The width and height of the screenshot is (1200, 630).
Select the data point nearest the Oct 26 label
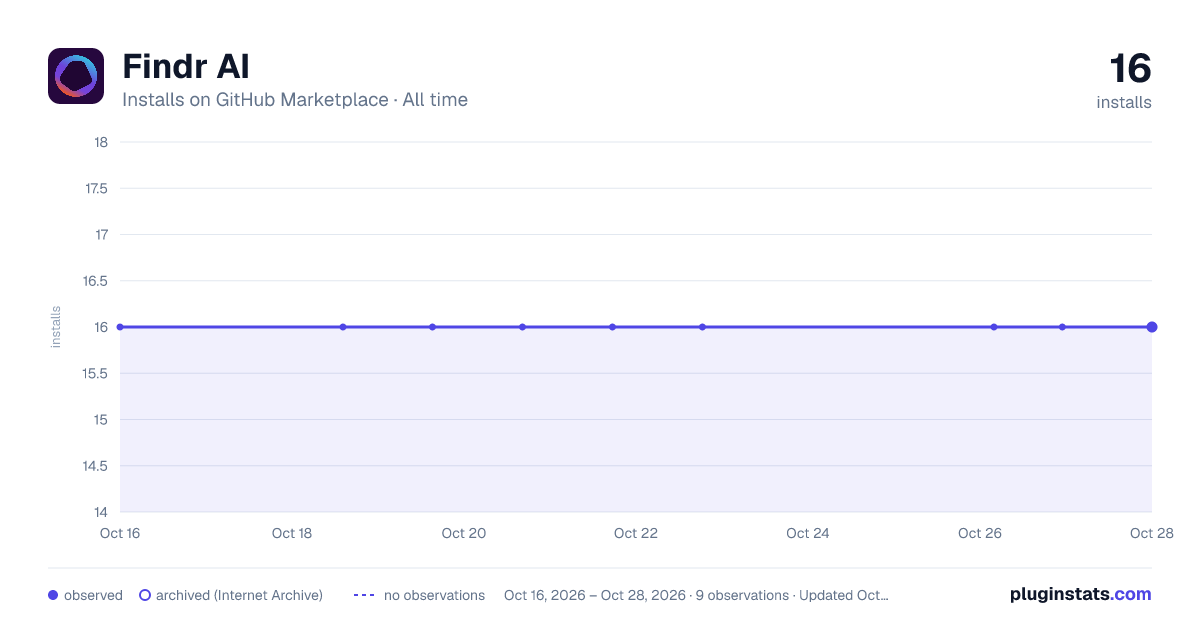[994, 327]
